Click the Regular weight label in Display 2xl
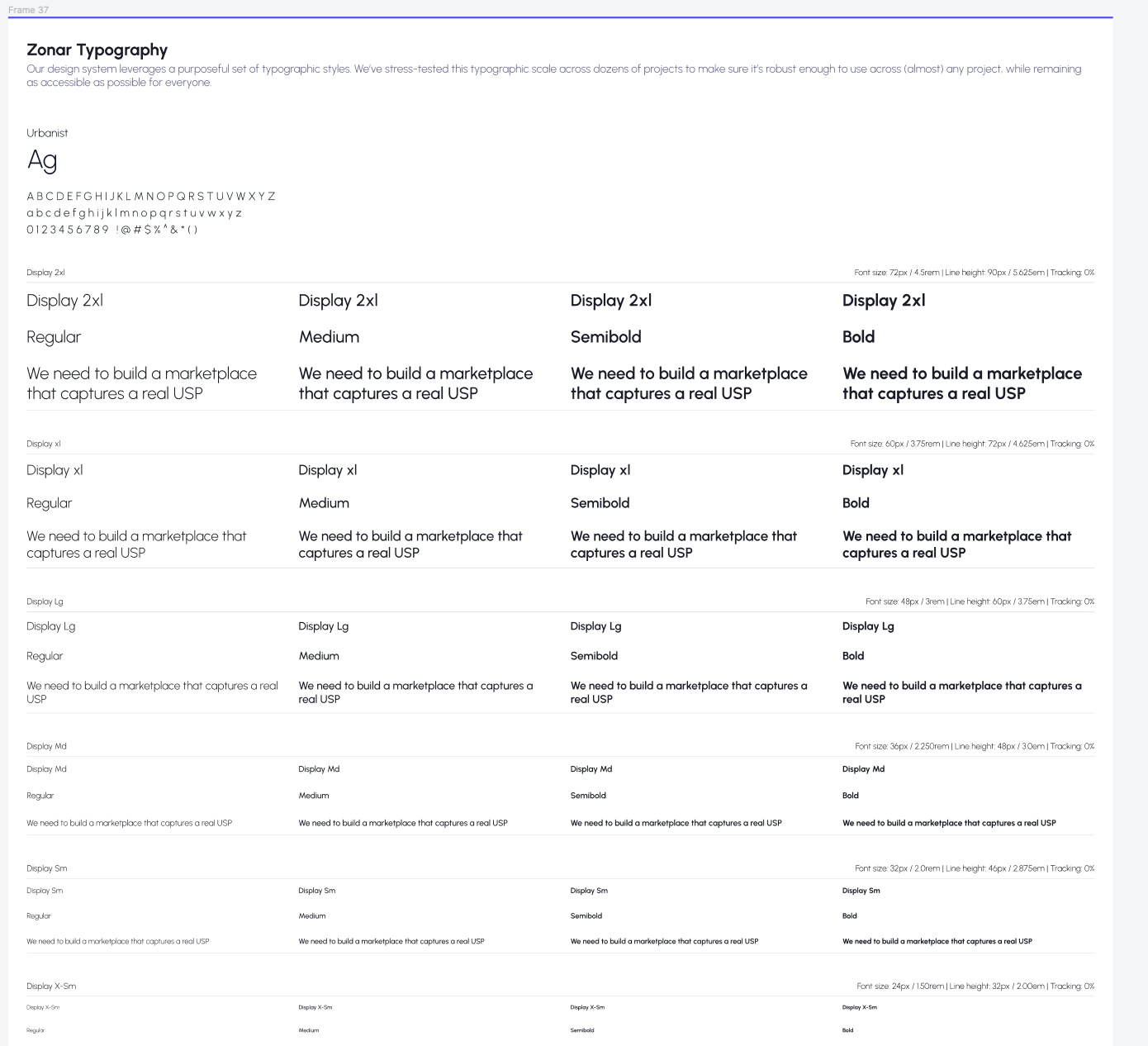1148x1046 pixels. (x=54, y=337)
